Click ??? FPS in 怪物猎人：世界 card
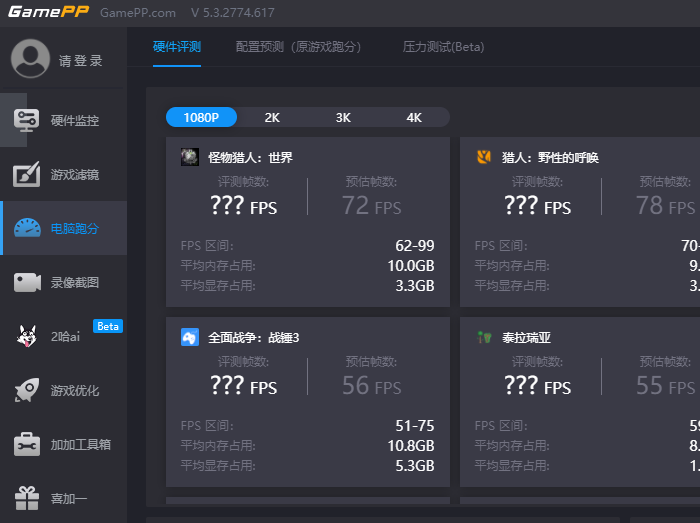 point(243,206)
